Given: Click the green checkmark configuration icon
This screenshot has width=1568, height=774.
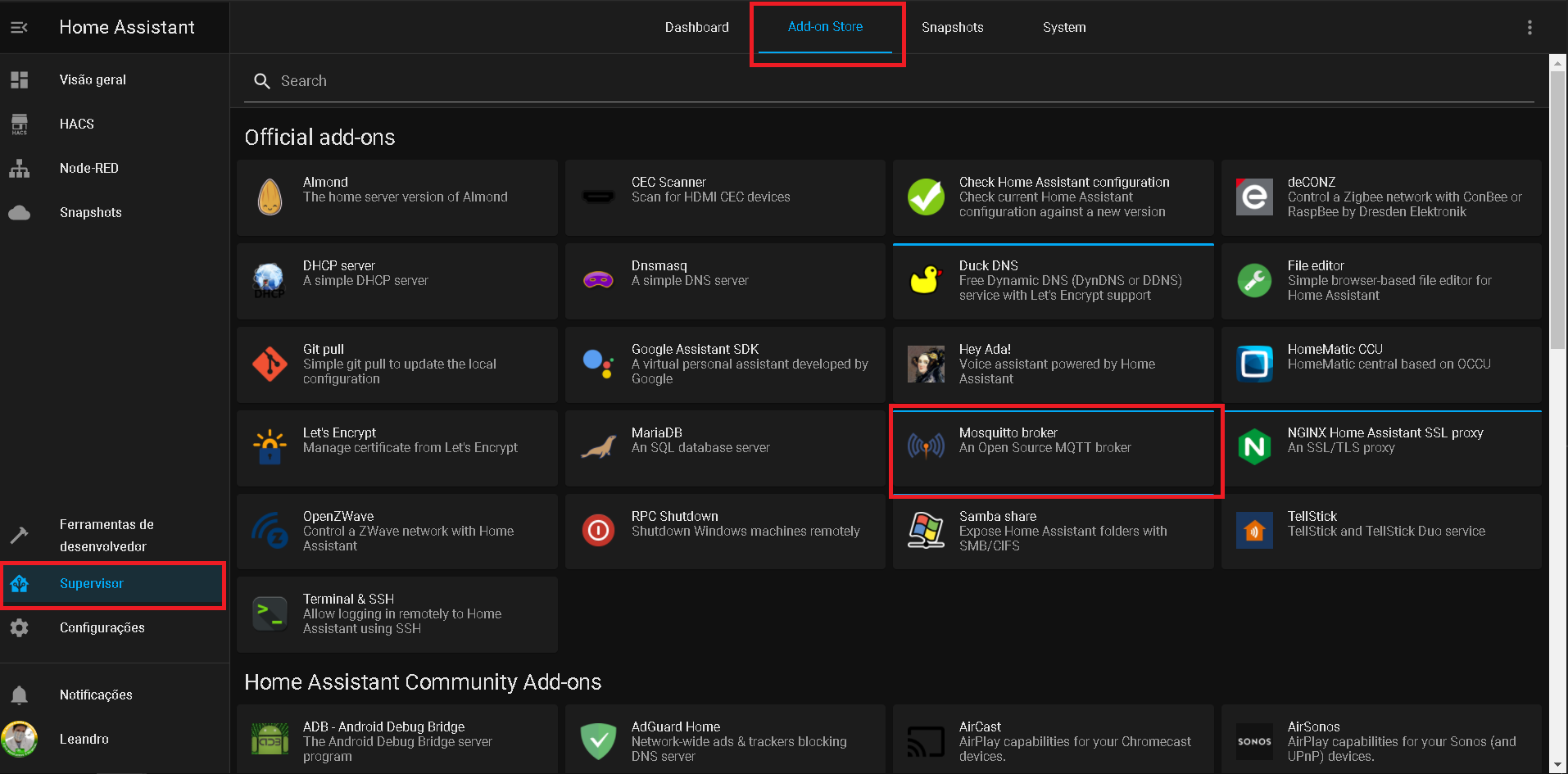Looking at the screenshot, I should point(926,197).
